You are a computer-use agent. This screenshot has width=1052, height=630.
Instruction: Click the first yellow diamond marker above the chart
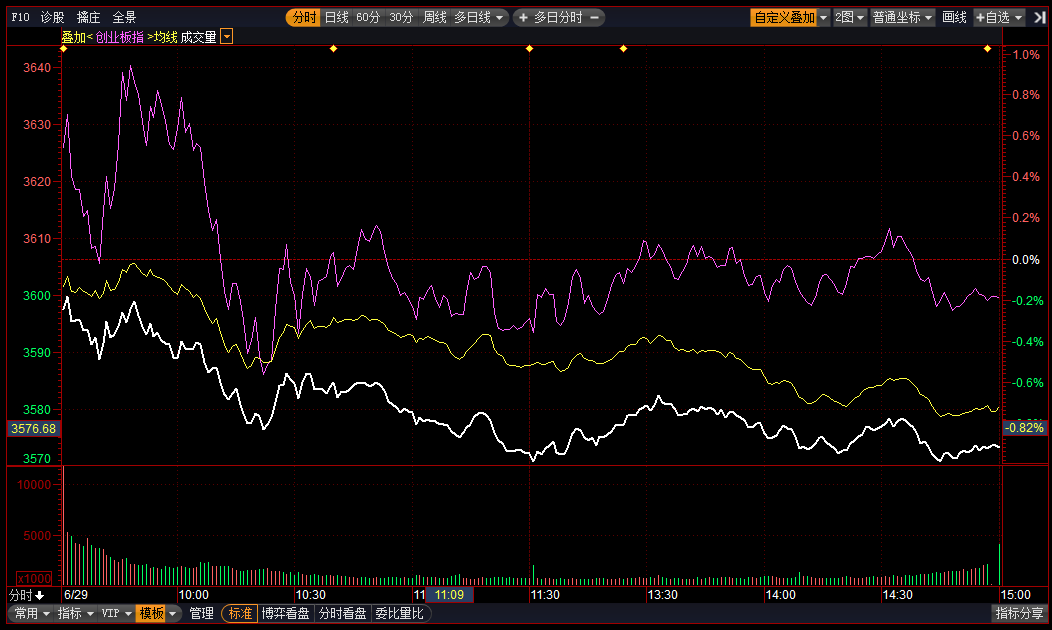click(63, 48)
